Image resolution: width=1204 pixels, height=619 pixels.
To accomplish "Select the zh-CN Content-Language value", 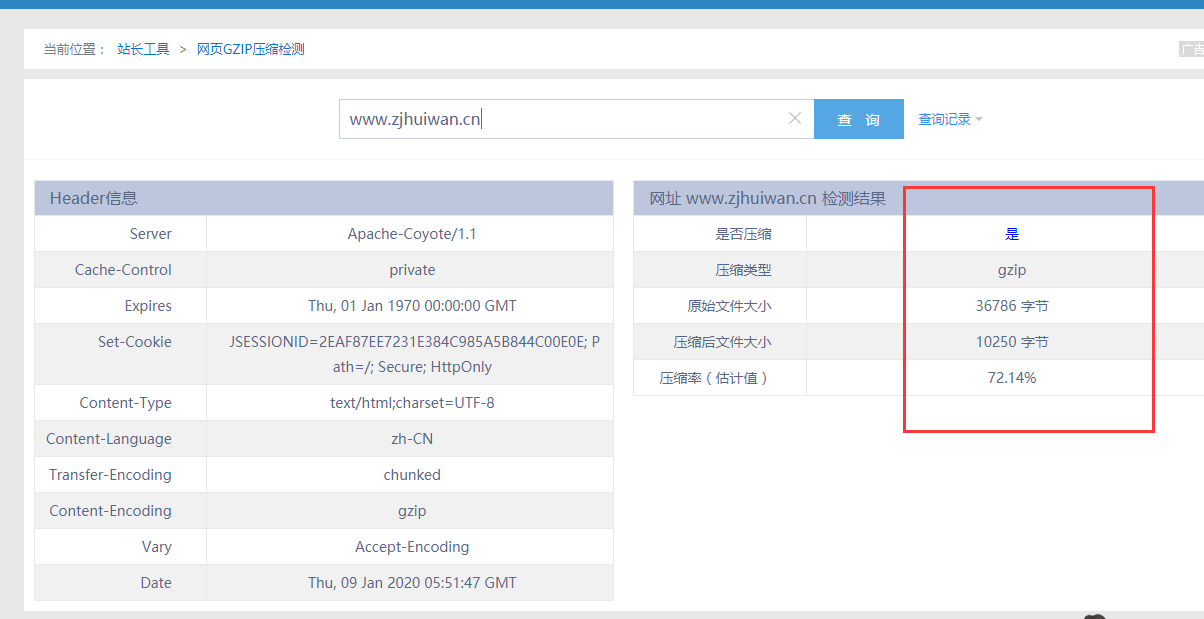I will (412, 439).
